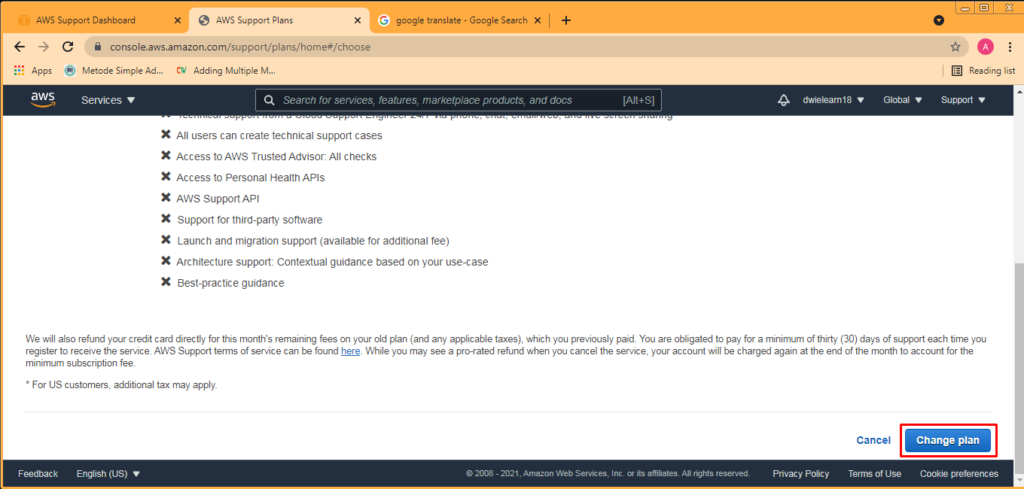
Task: Click 'Best-practice guidance' text
Action: tap(231, 283)
